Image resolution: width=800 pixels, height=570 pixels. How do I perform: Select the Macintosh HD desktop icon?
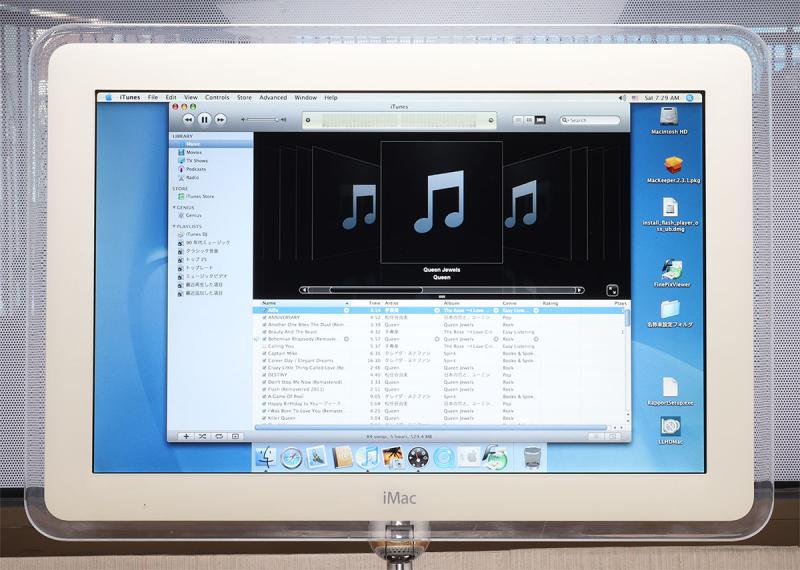(669, 121)
